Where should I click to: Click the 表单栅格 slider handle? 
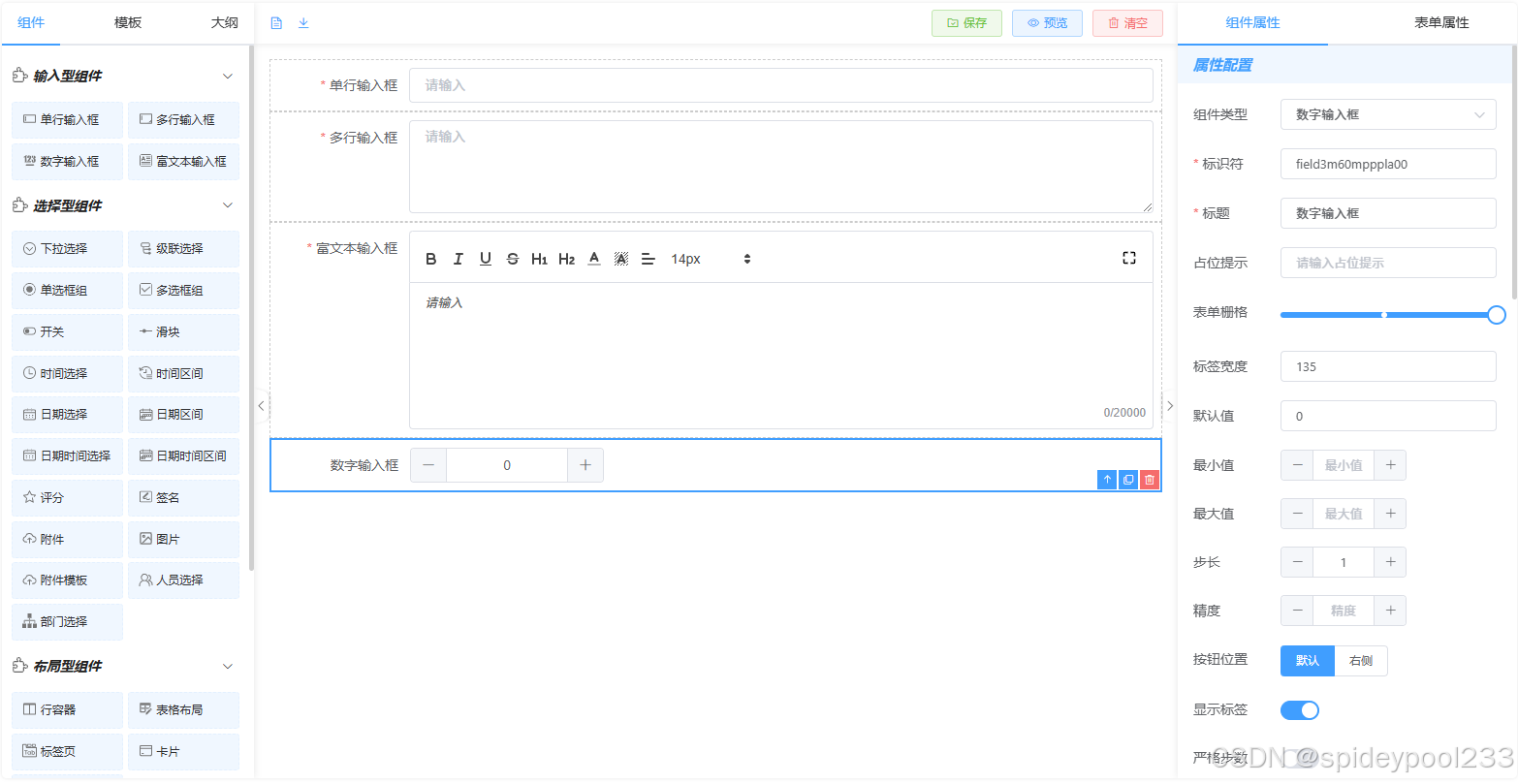click(x=1497, y=315)
